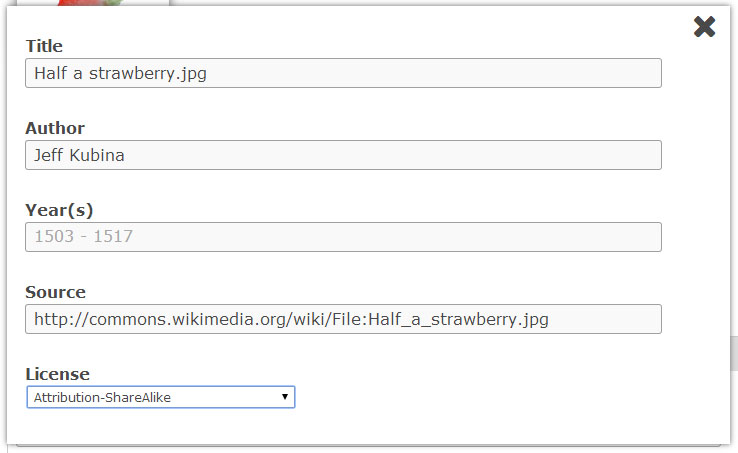Click the Year(s) label
The width and height of the screenshot is (738, 453).
(x=59, y=210)
